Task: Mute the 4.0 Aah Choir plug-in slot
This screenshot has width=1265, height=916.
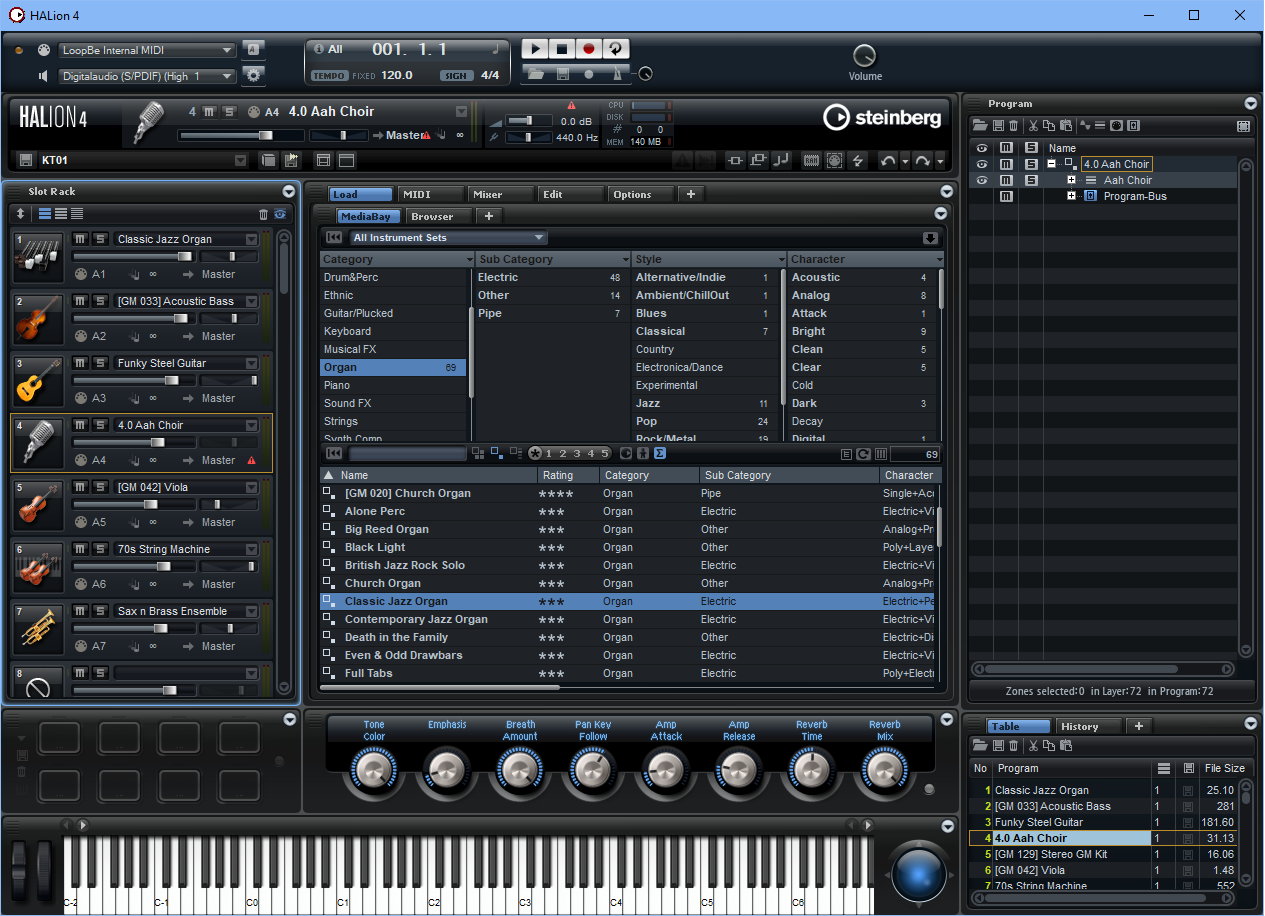Action: point(210,112)
